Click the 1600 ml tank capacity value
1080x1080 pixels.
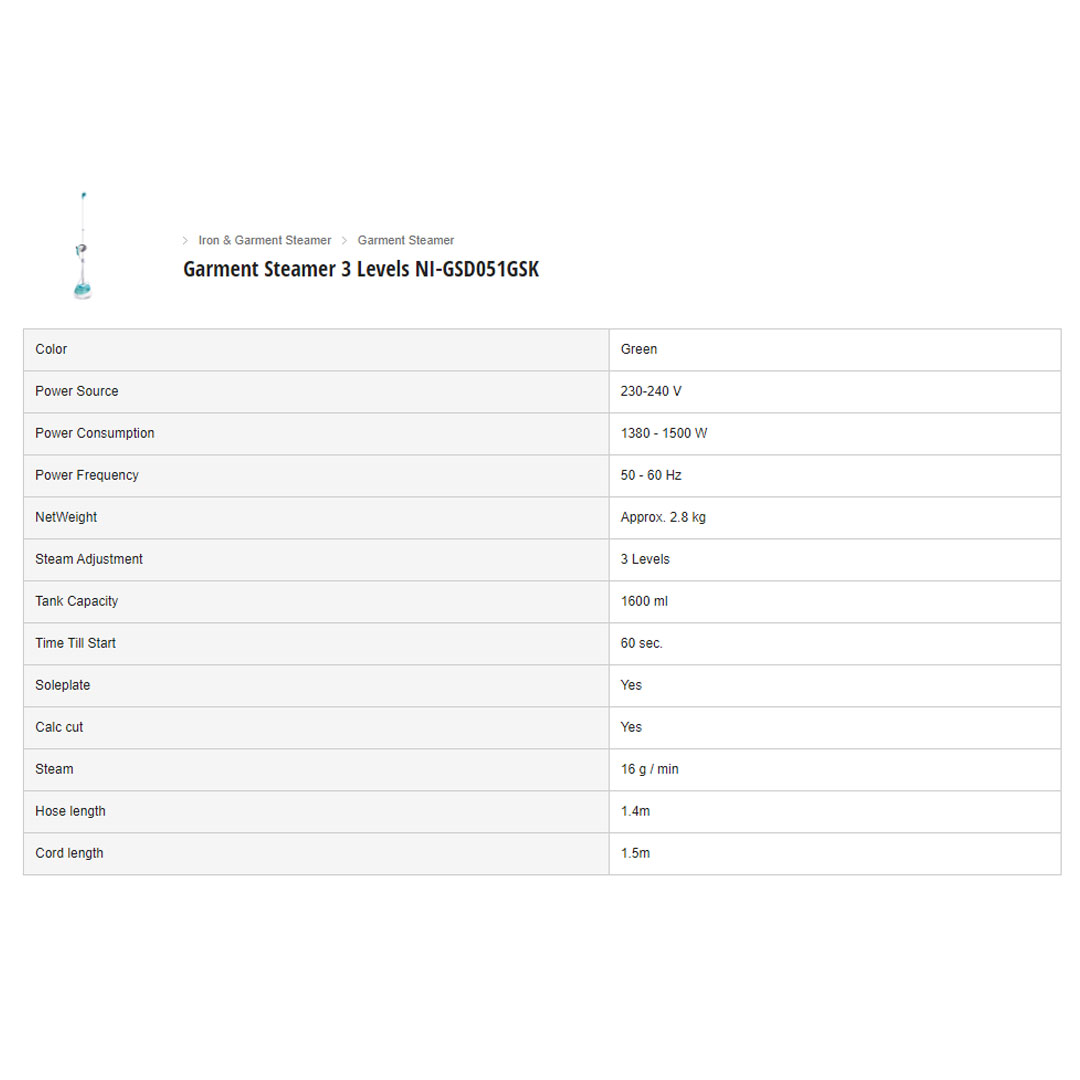click(645, 601)
